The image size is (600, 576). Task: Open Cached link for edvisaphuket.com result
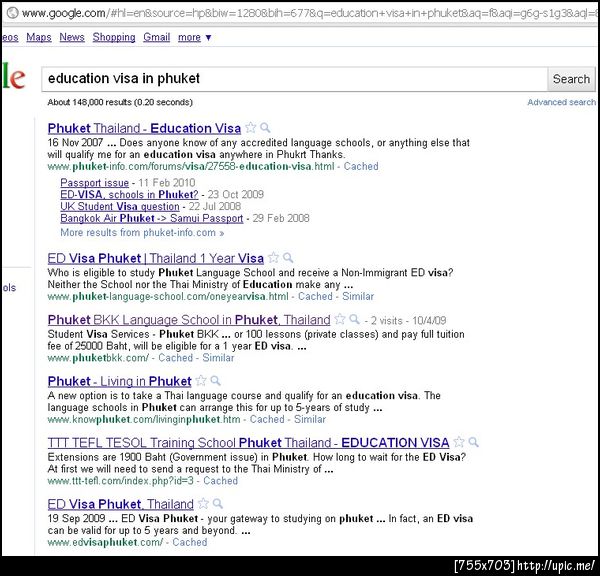190,542
